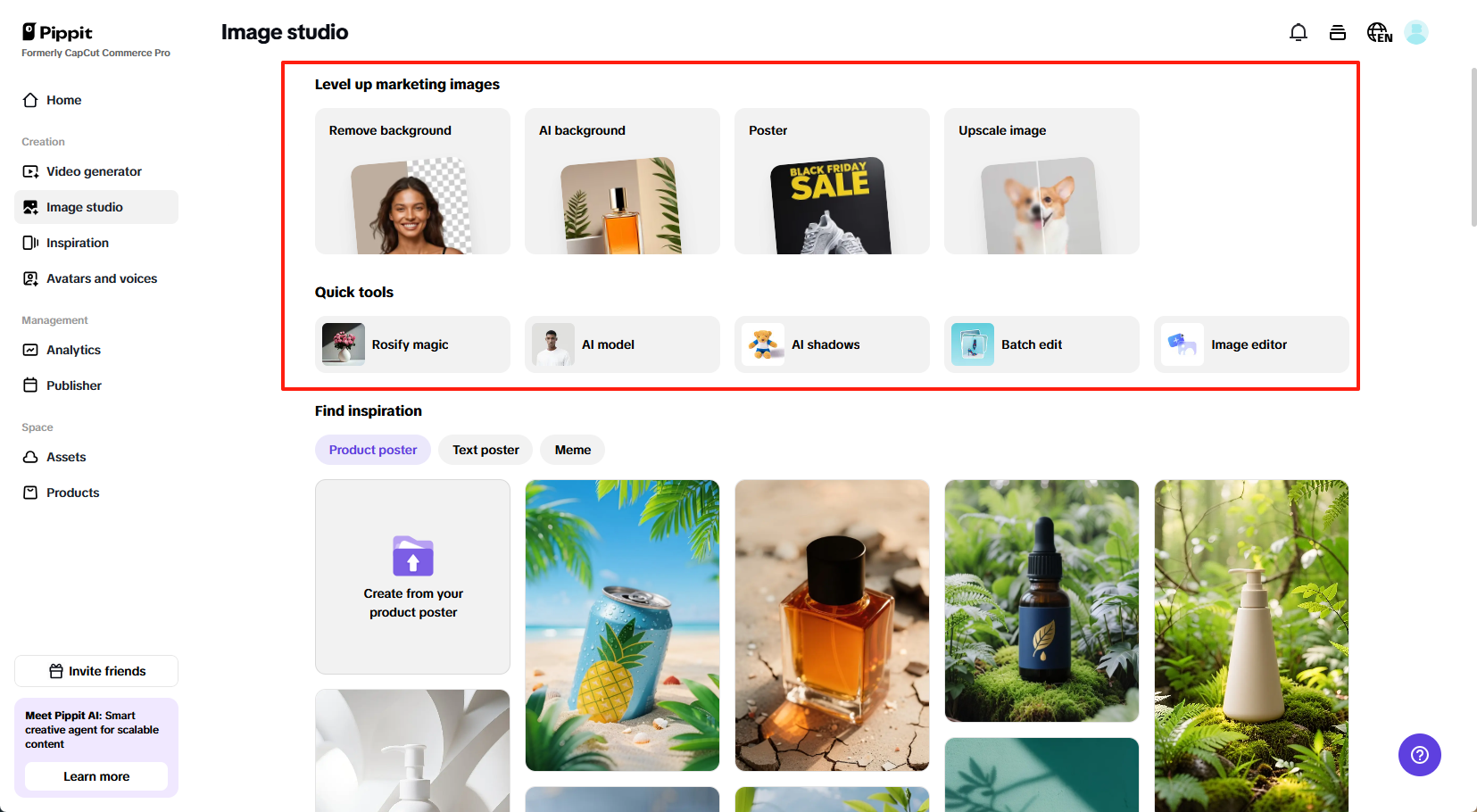Click Create from your product poster card
Image resolution: width=1477 pixels, height=812 pixels.
(x=412, y=577)
